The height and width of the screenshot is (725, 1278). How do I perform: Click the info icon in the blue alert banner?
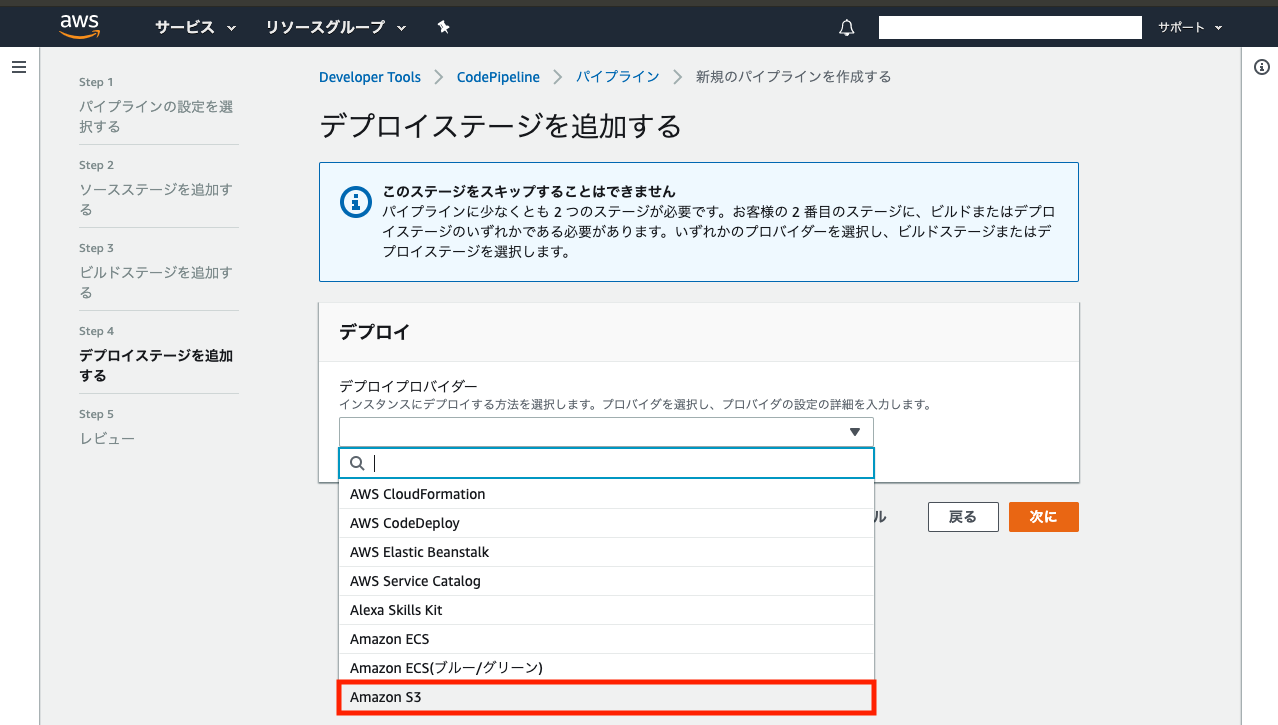click(356, 202)
